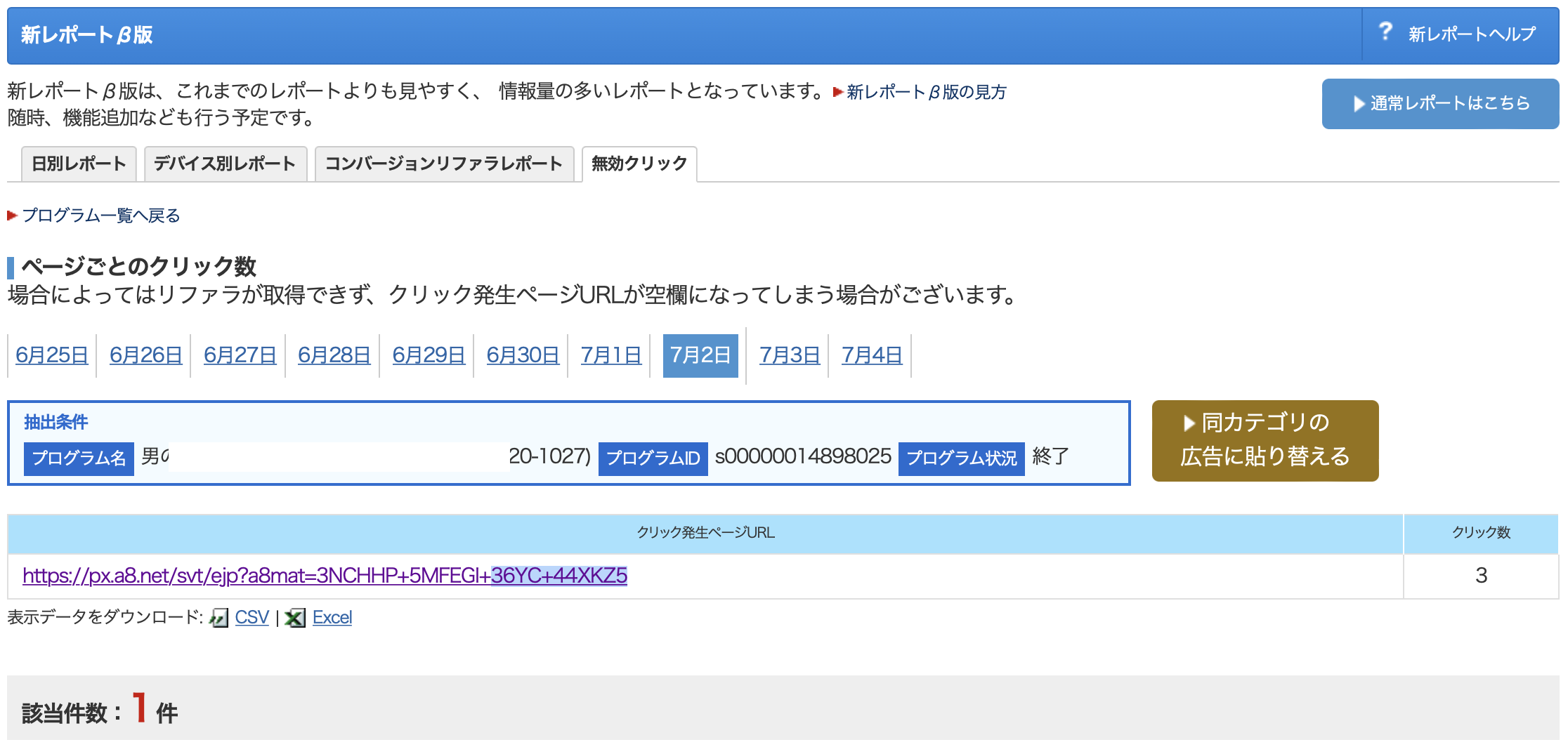Image resolution: width=1568 pixels, height=747 pixels.
Task: Click the CSV file icon
Action: 219,618
